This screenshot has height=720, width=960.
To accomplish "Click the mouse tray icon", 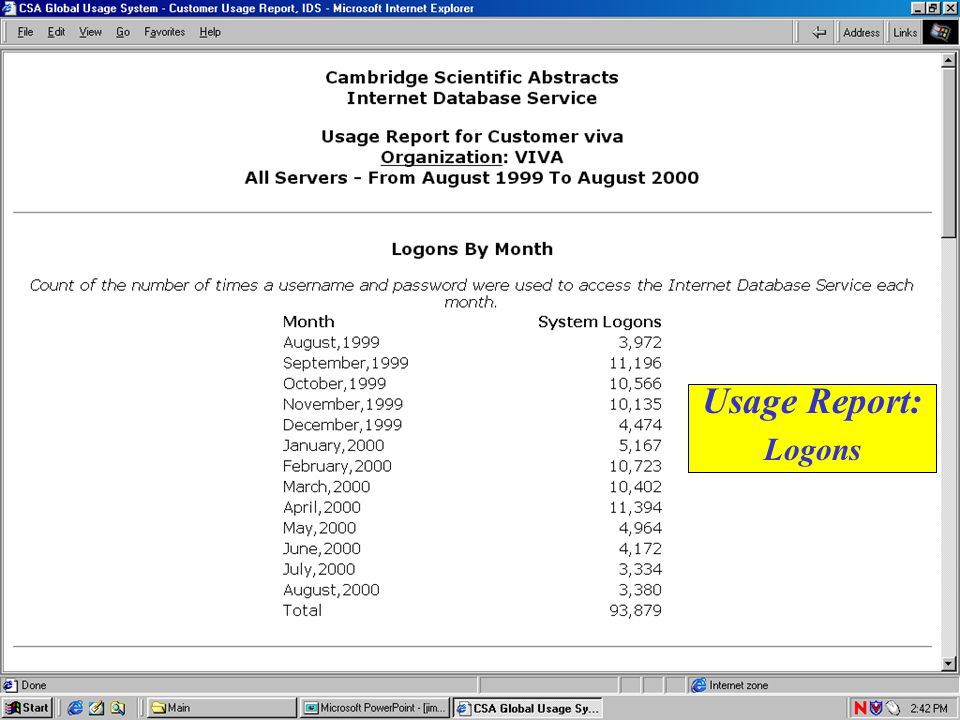I will click(x=892, y=708).
